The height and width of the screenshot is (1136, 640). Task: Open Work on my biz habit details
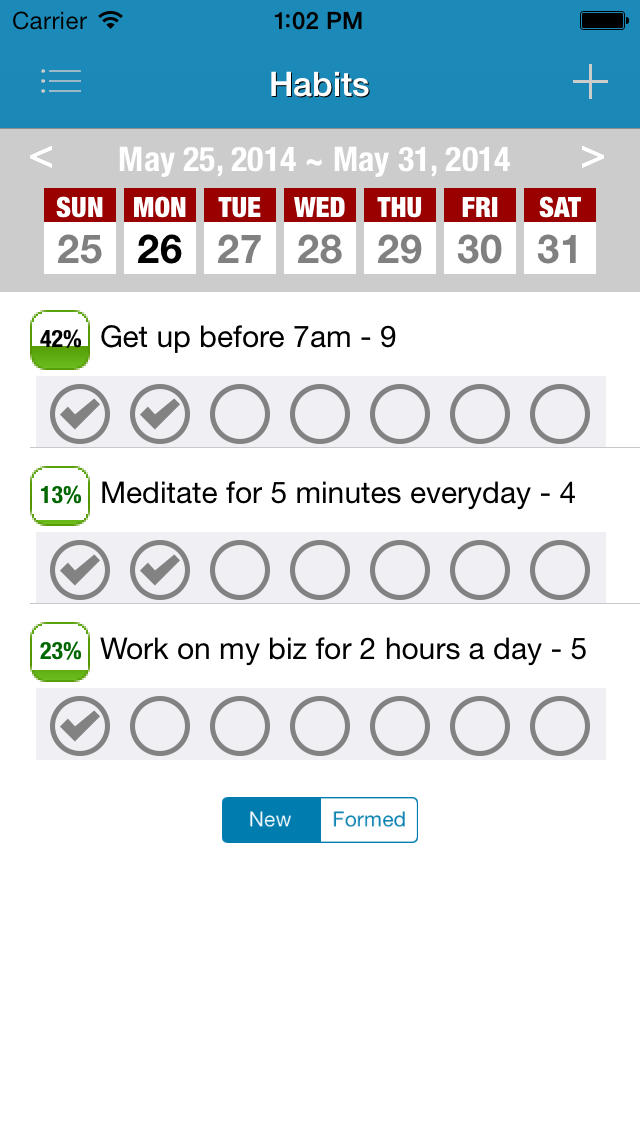pyautogui.click(x=343, y=650)
